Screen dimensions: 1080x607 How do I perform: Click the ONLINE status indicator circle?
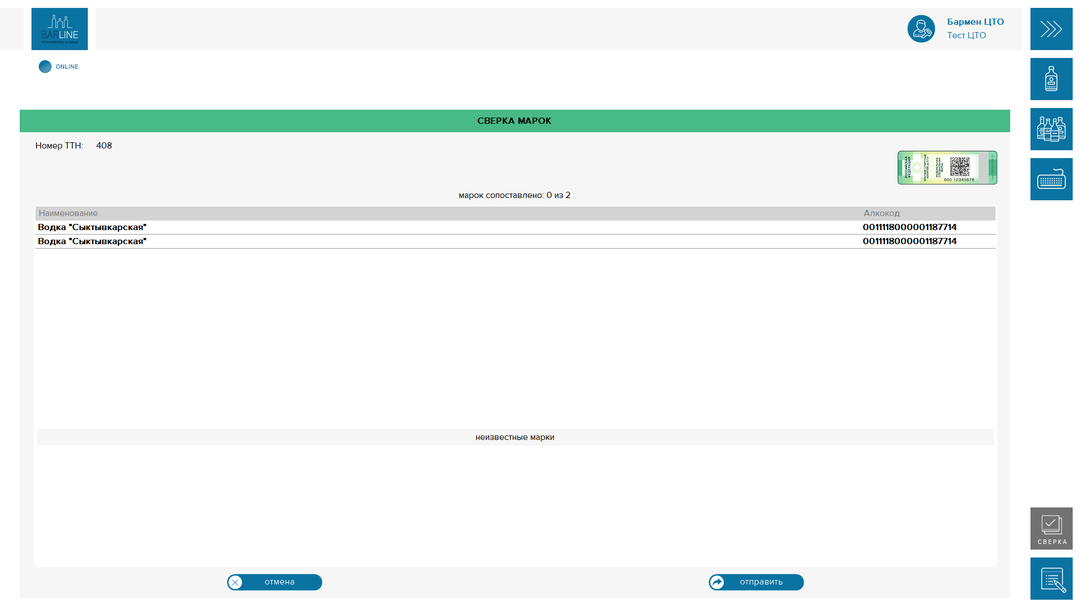[x=45, y=67]
